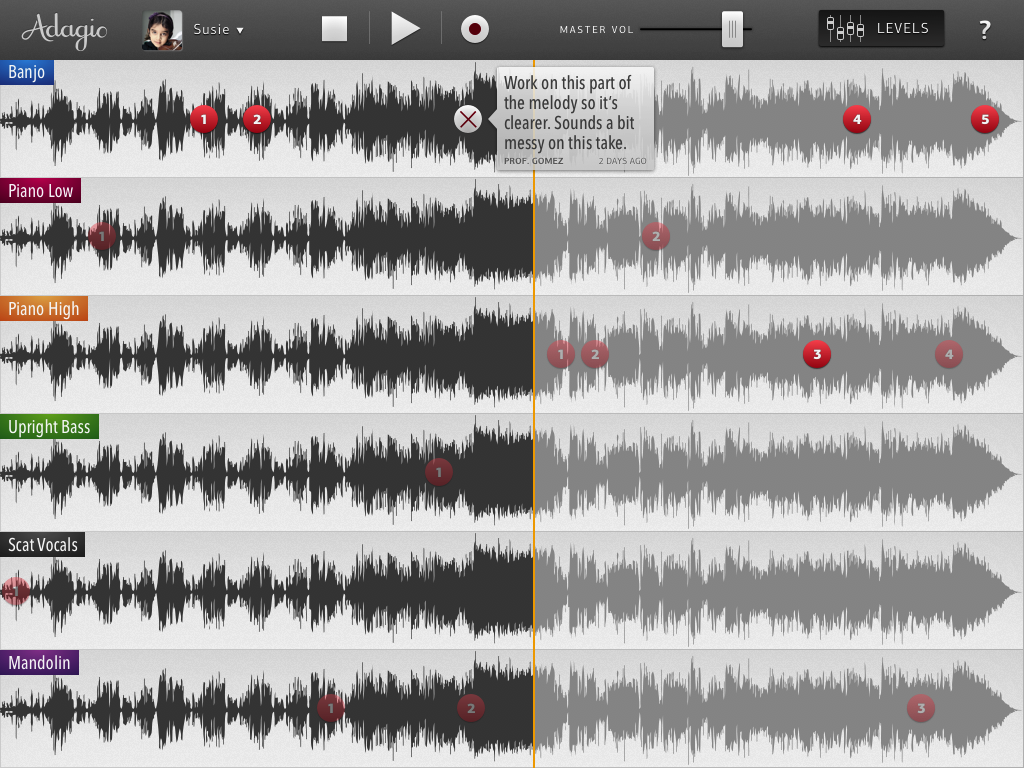Click the Stop playback square button
The height and width of the screenshot is (768, 1024).
334,29
